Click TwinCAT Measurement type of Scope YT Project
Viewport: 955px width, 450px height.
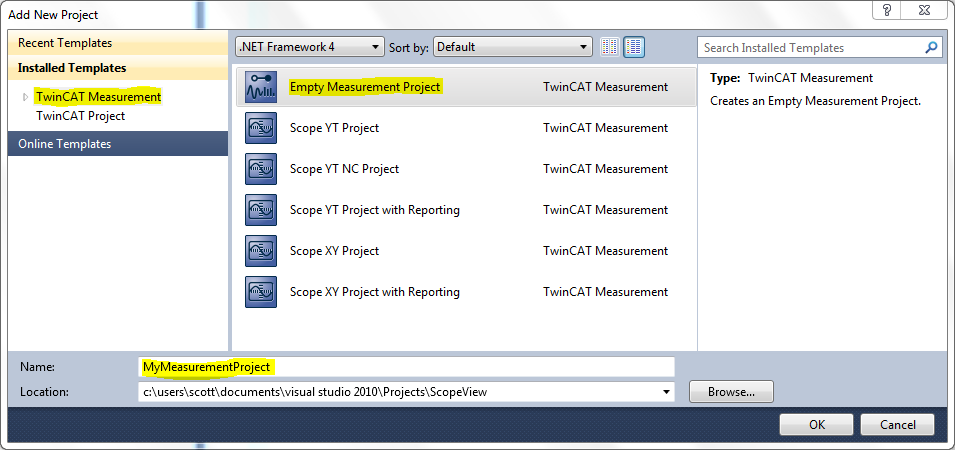point(605,128)
